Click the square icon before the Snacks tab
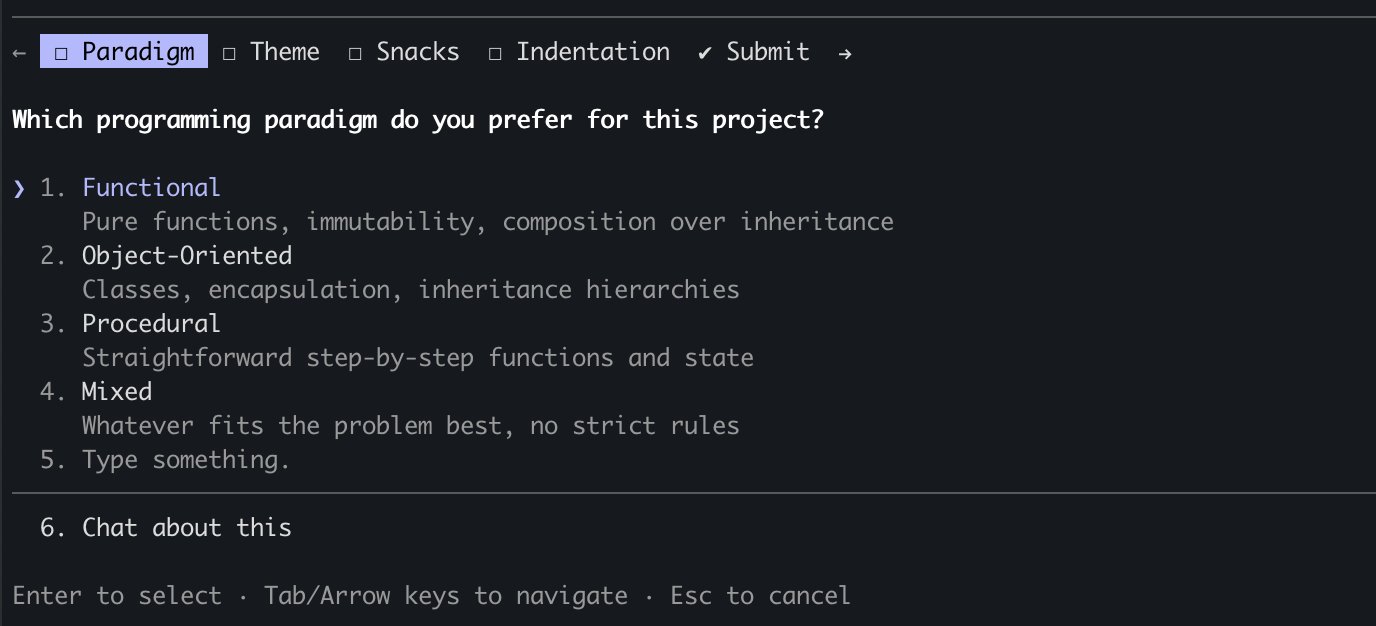1376x626 pixels. [355, 52]
